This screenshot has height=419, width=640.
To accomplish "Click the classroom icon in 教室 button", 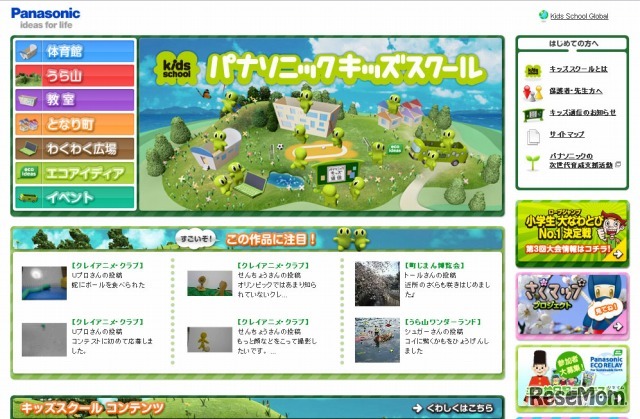I will pos(28,100).
